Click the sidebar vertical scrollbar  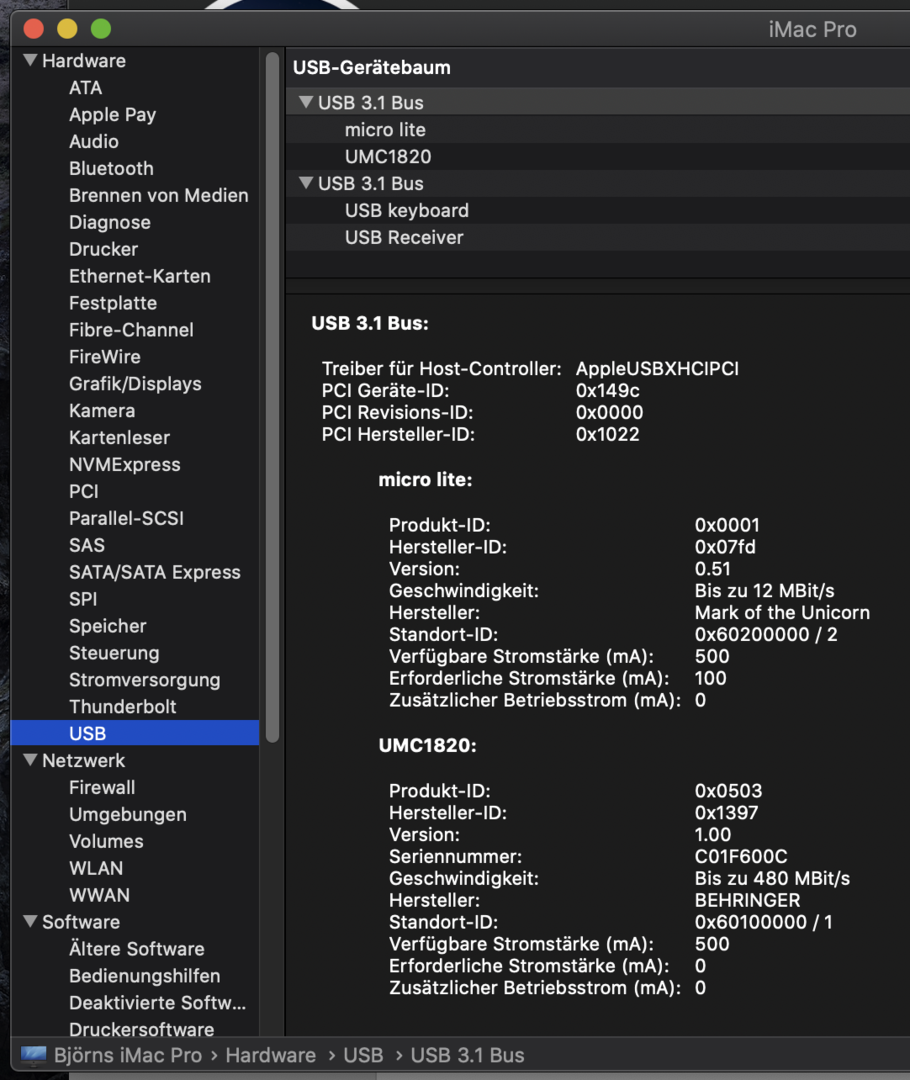(272, 400)
